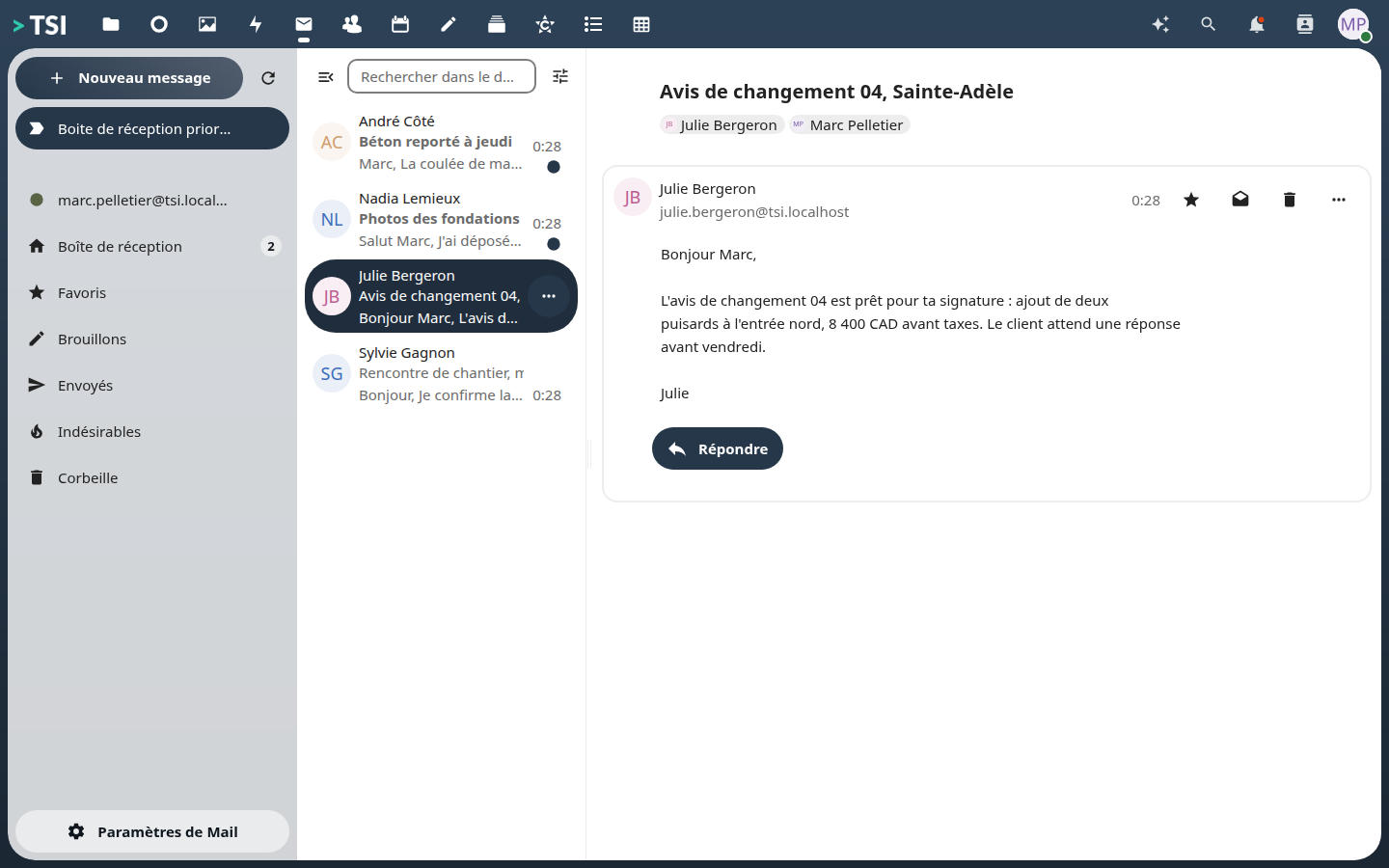Click julie.bergeron@tsi.localhost address
The height and width of the screenshot is (868, 1389).
[754, 212]
